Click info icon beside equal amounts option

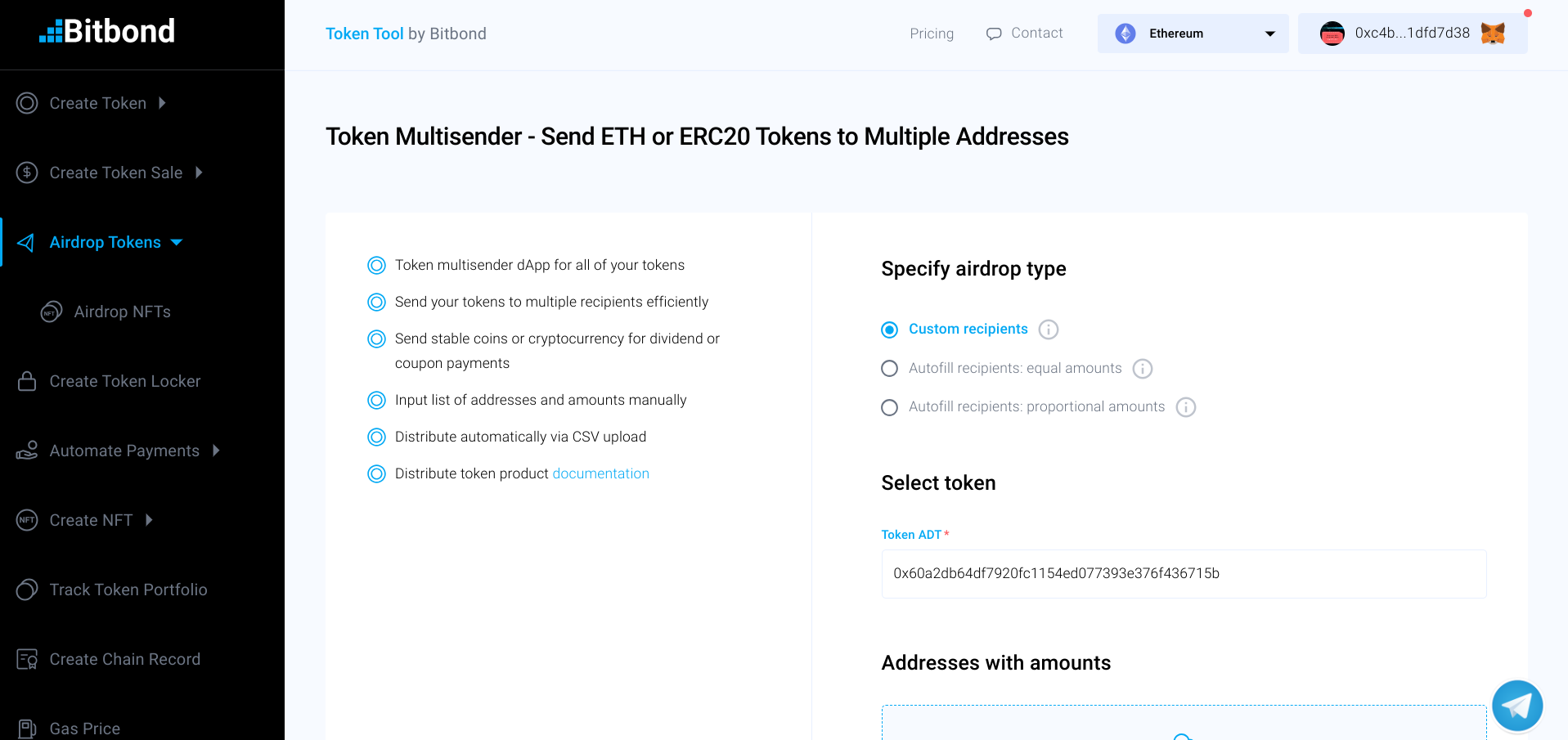pyautogui.click(x=1143, y=369)
